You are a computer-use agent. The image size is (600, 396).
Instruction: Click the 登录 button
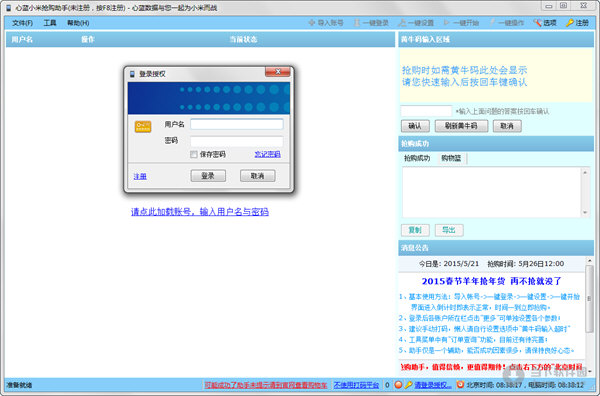coord(208,176)
